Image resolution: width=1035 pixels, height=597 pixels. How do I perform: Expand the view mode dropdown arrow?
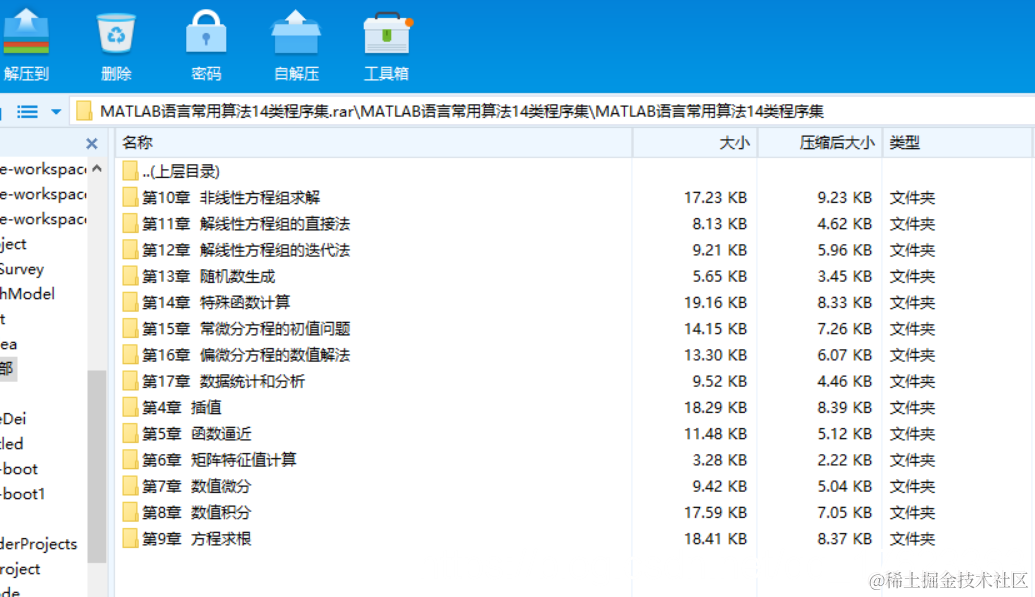56,112
